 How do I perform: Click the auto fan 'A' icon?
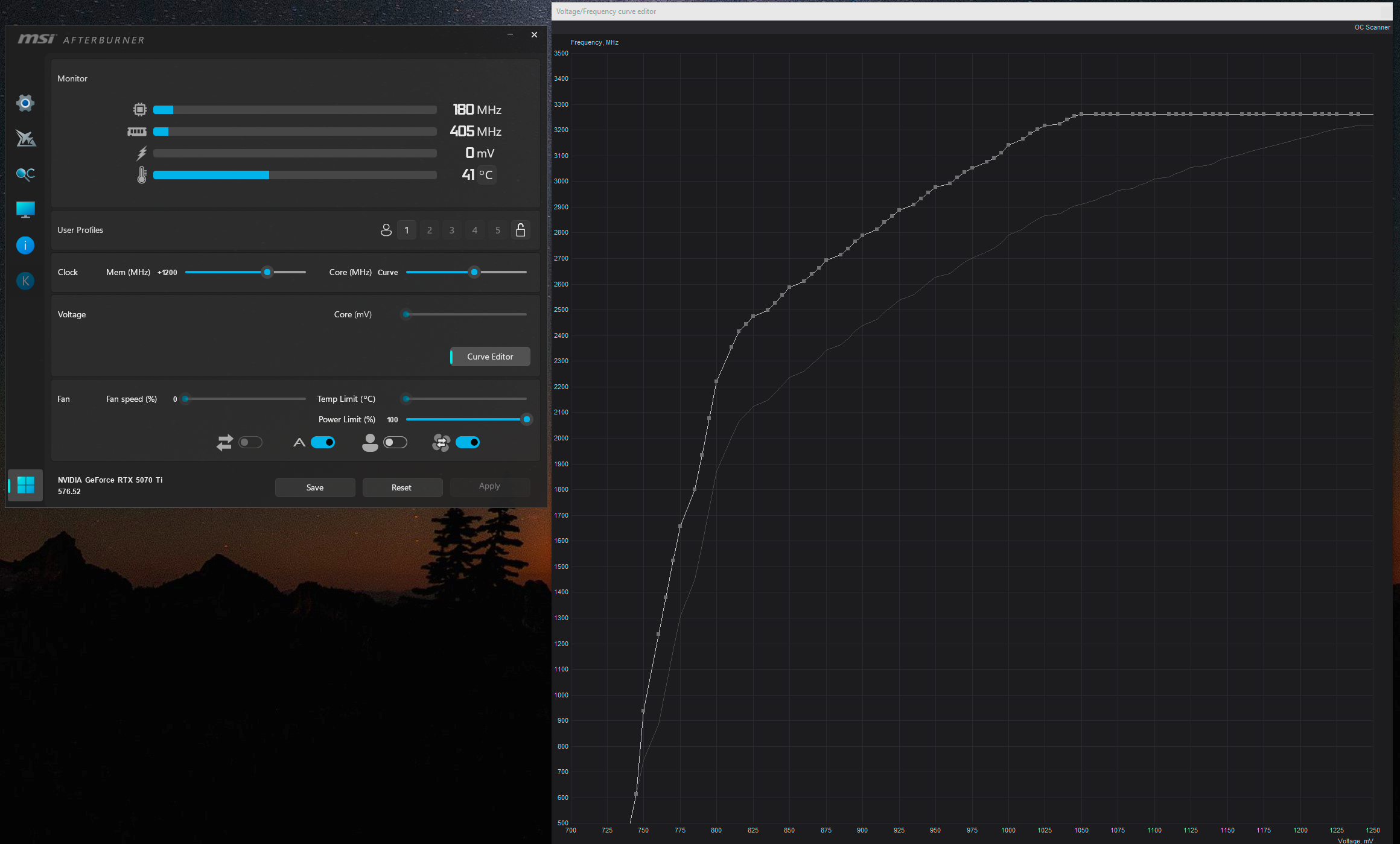[x=299, y=443]
